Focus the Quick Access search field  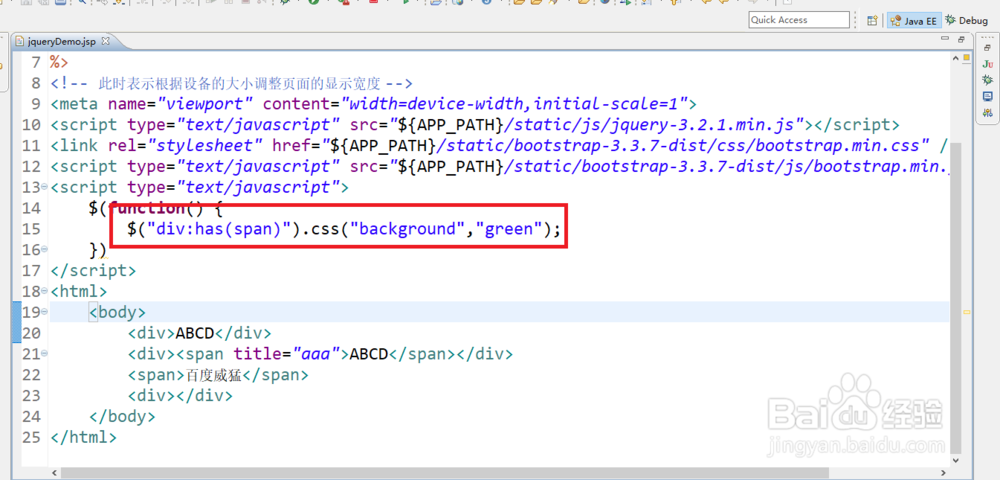pos(799,20)
